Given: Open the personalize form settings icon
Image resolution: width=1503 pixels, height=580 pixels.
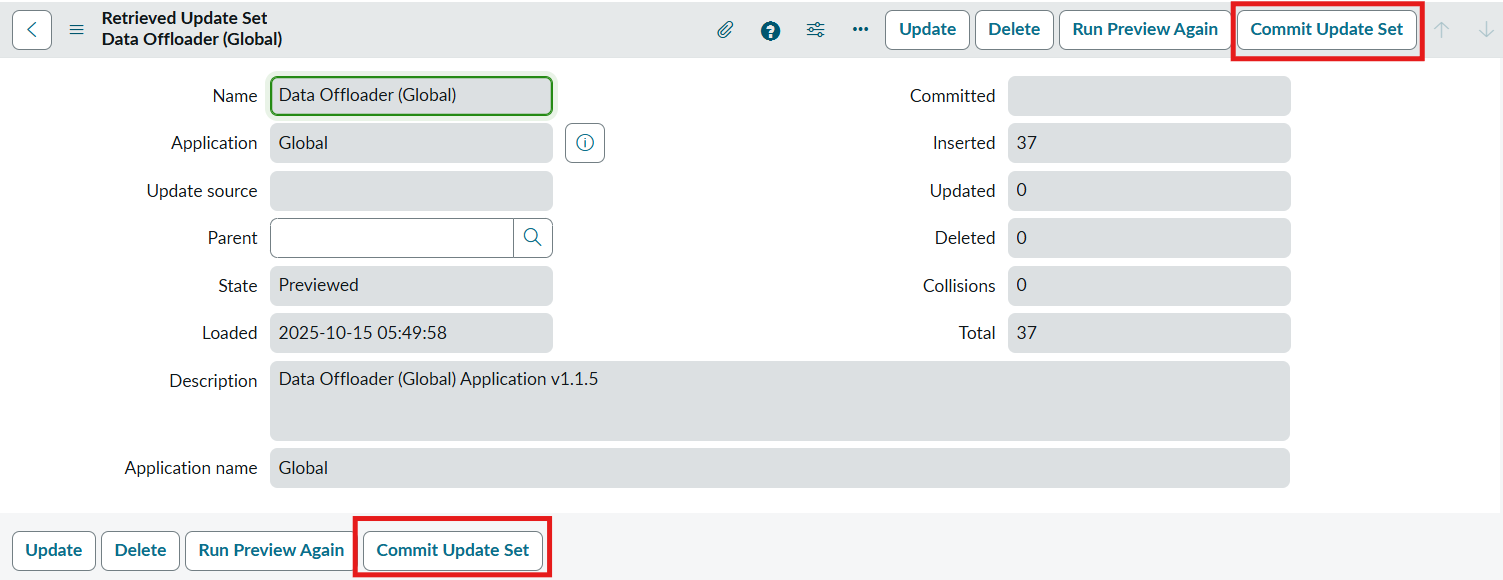Looking at the screenshot, I should click(x=816, y=30).
